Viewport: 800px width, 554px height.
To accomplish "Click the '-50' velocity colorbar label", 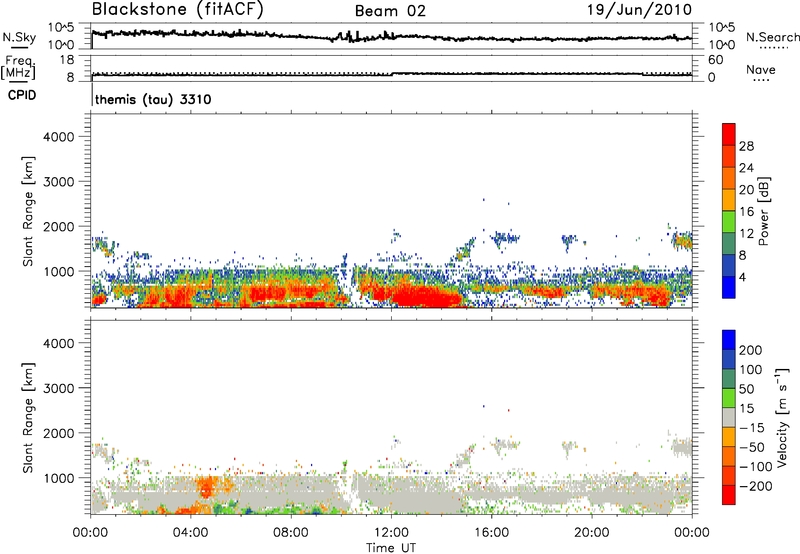I will pos(752,447).
